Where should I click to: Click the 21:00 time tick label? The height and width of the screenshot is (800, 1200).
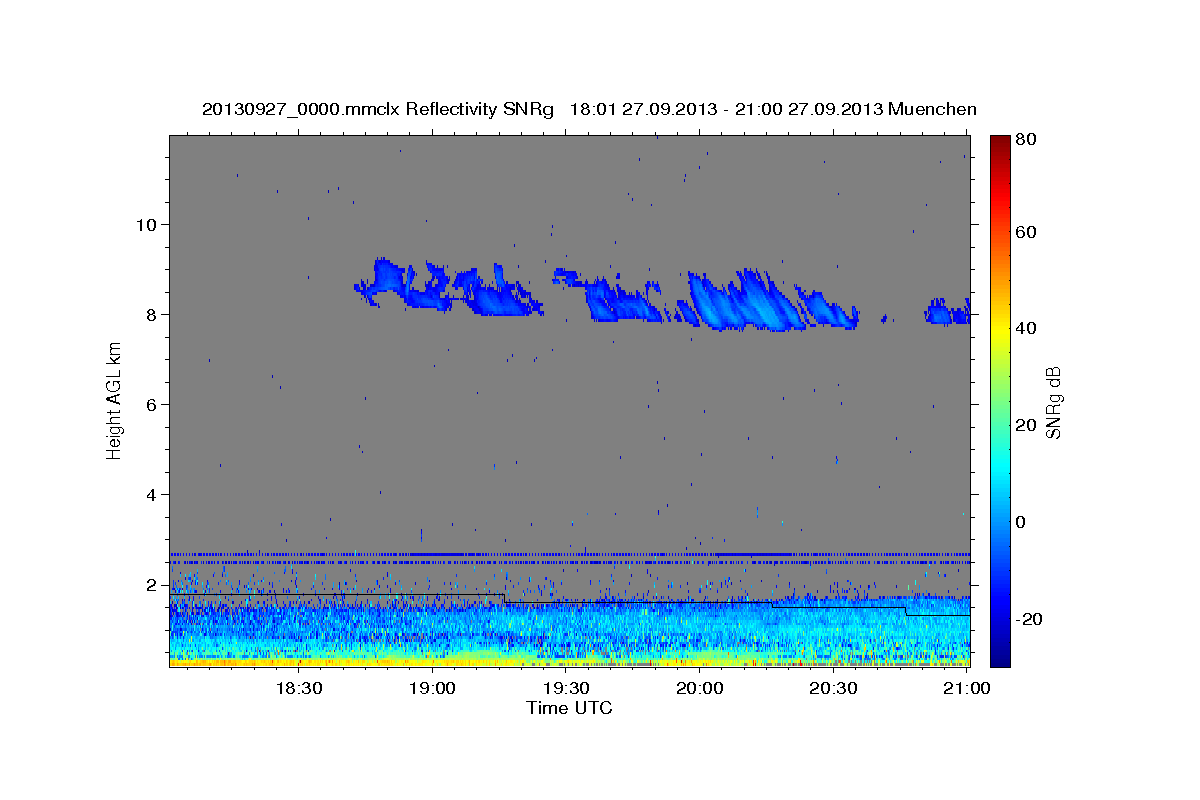point(967,688)
